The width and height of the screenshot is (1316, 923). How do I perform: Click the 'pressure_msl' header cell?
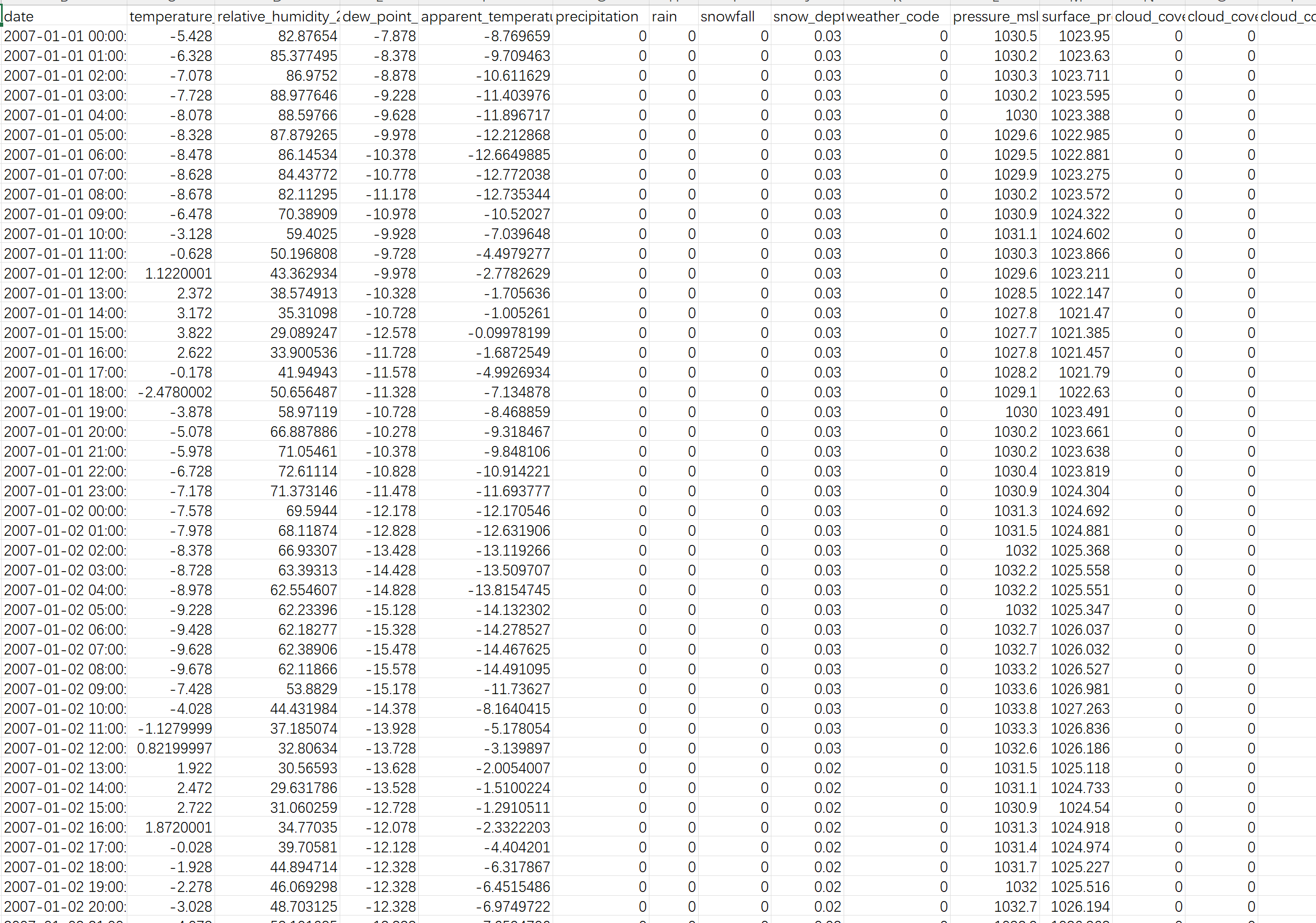994,17
